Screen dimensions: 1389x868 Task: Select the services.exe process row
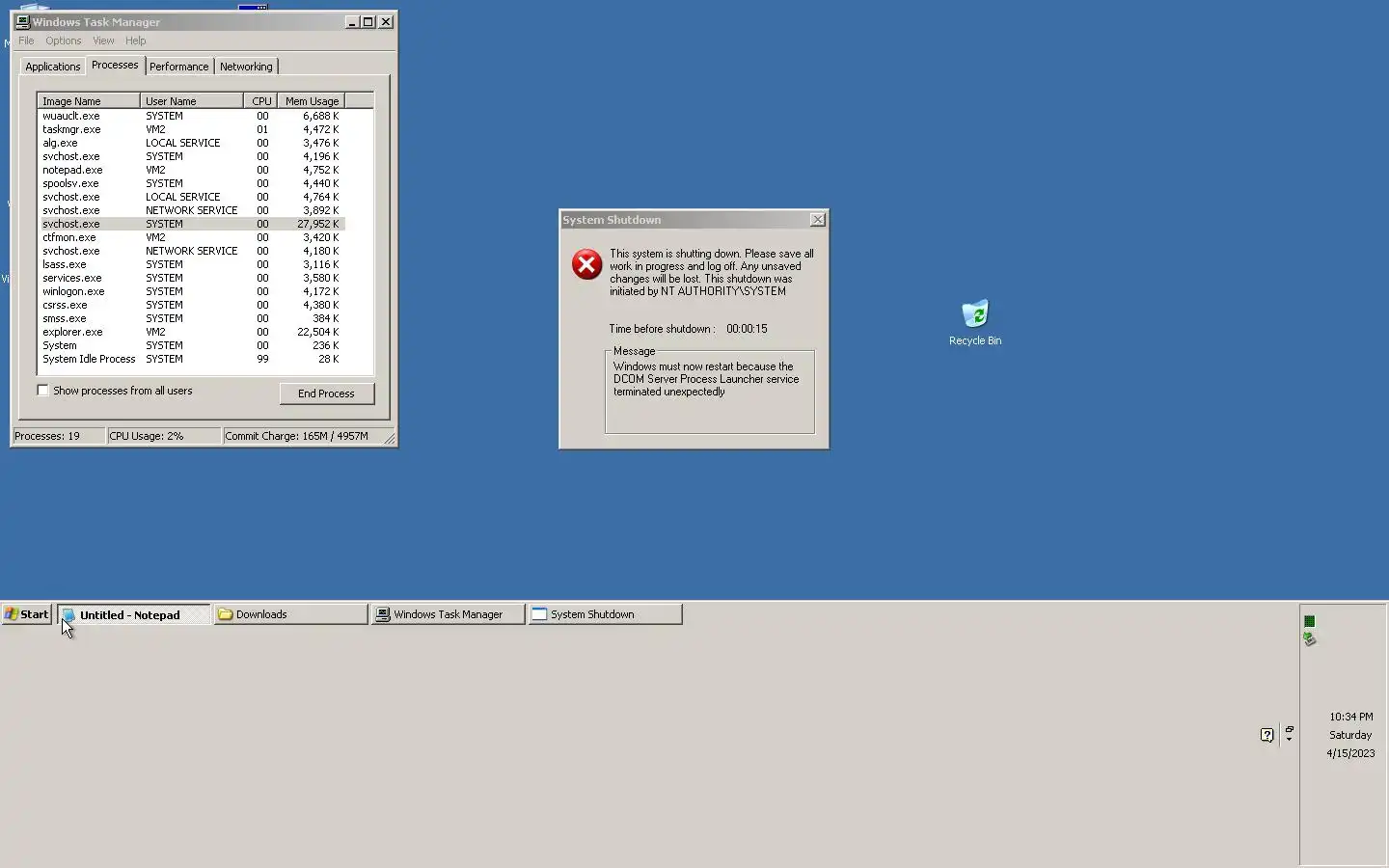[191, 278]
